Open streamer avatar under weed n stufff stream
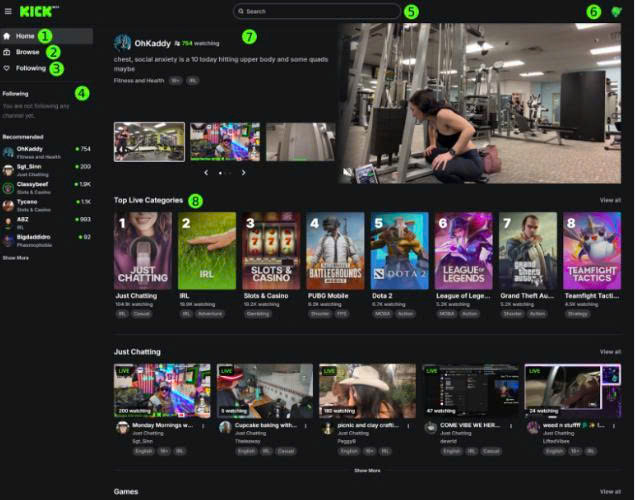 (533, 428)
